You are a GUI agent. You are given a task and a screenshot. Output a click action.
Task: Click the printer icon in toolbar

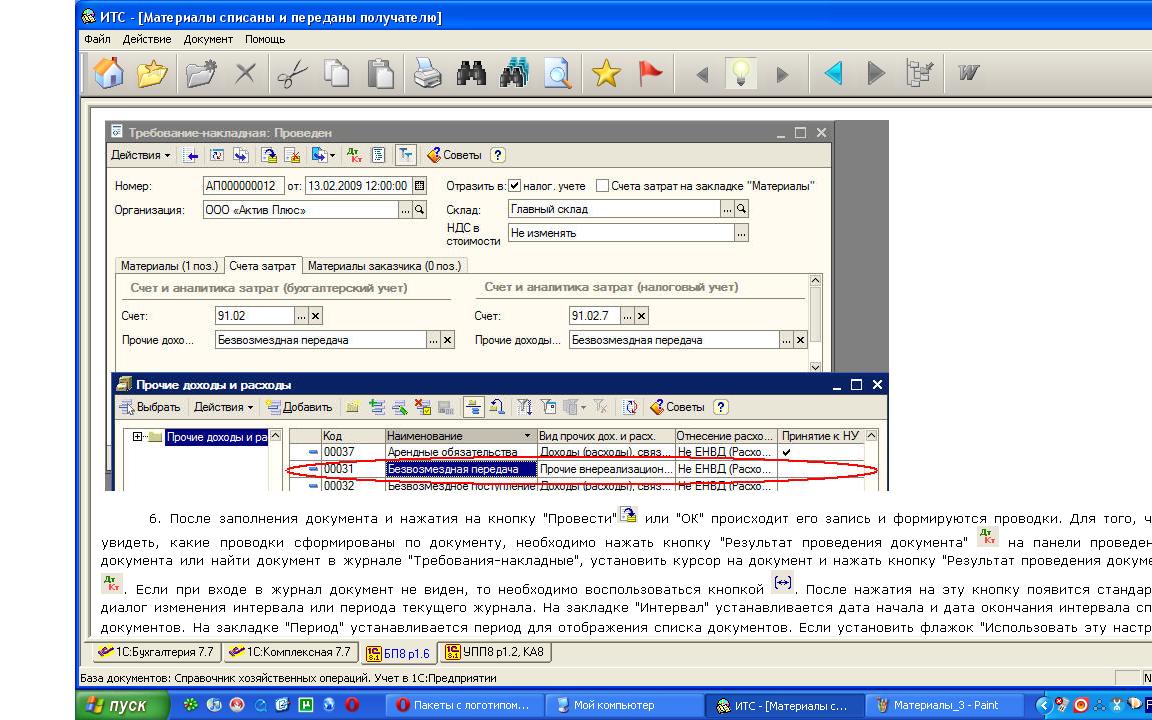tap(428, 73)
